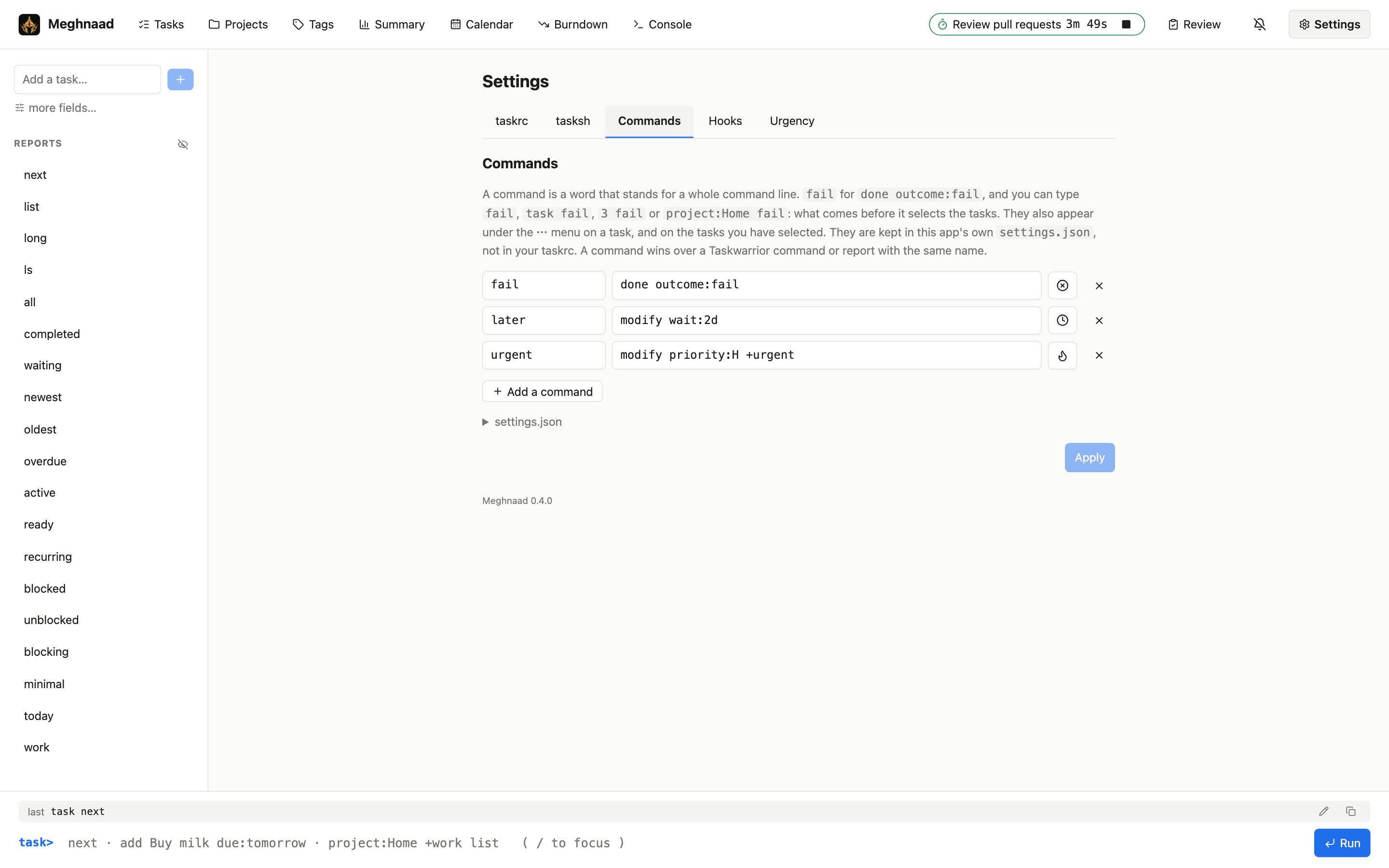Open the Tags view

point(313,24)
